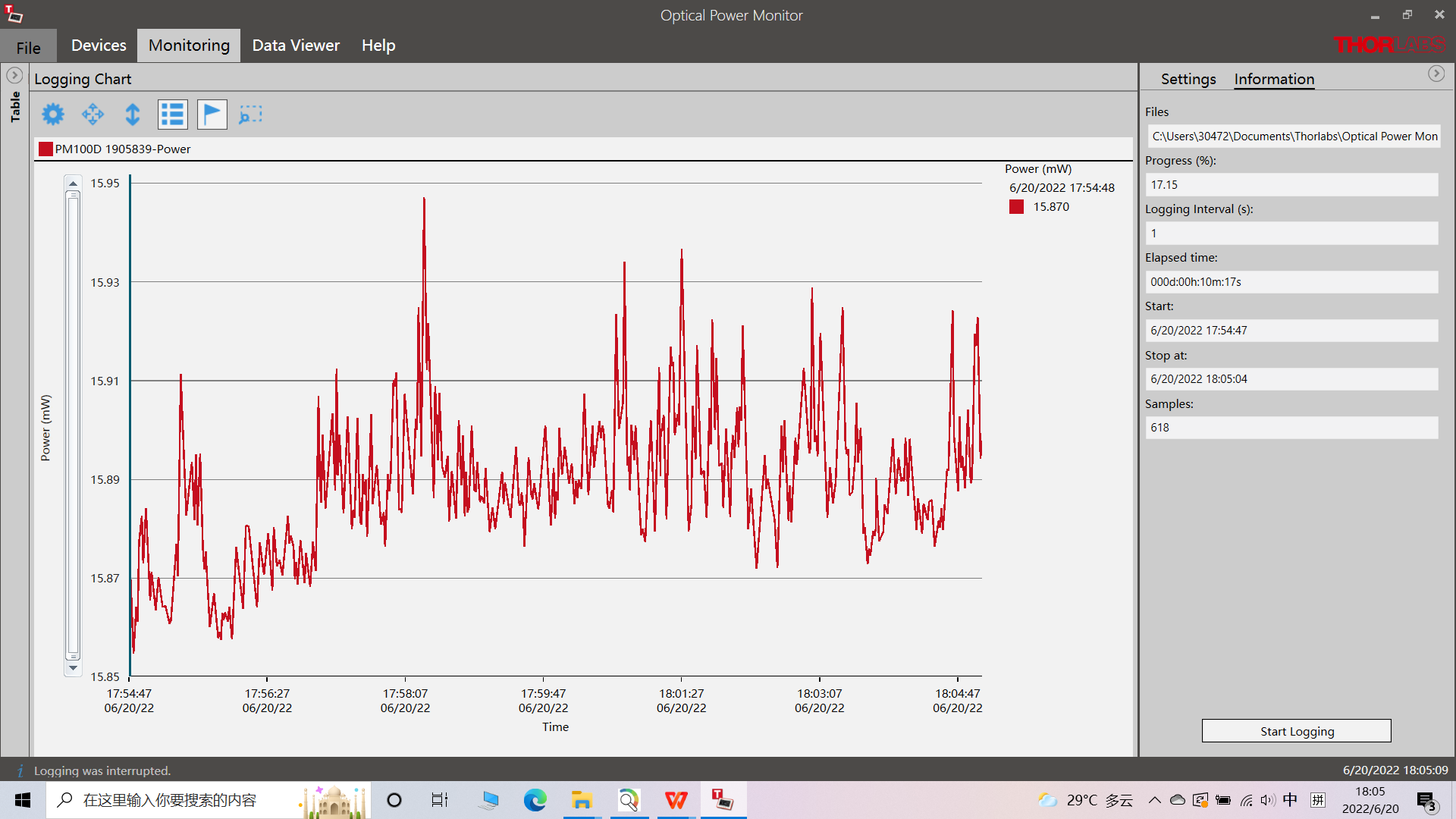Select the zoom region tool
Screen dimensions: 1456x819
(251, 115)
